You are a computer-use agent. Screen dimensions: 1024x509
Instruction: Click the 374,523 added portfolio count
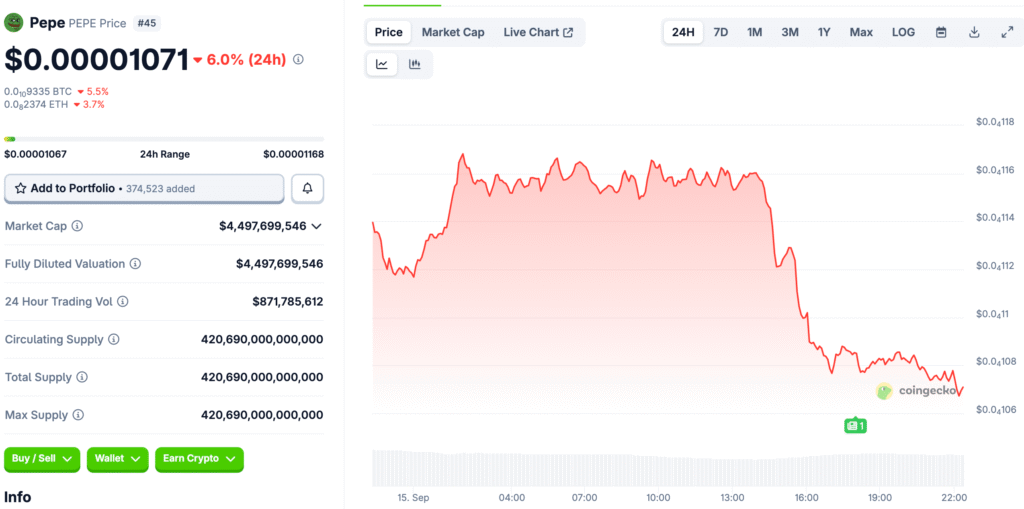point(160,189)
